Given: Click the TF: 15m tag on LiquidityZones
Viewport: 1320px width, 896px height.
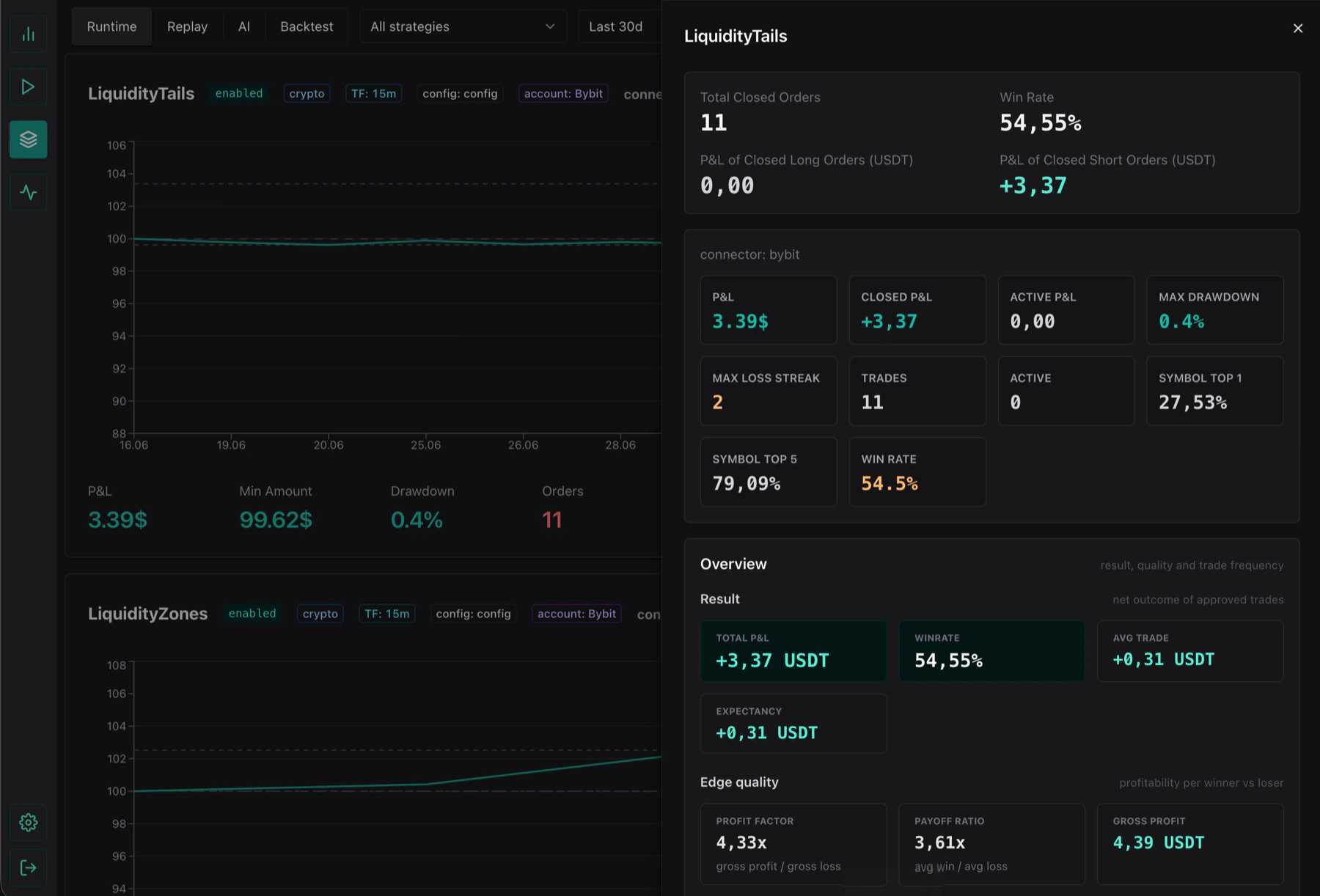Looking at the screenshot, I should tap(386, 614).
